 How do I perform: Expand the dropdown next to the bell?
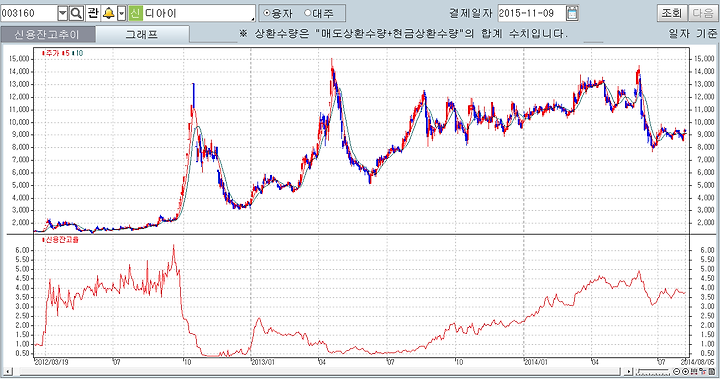(x=121, y=13)
